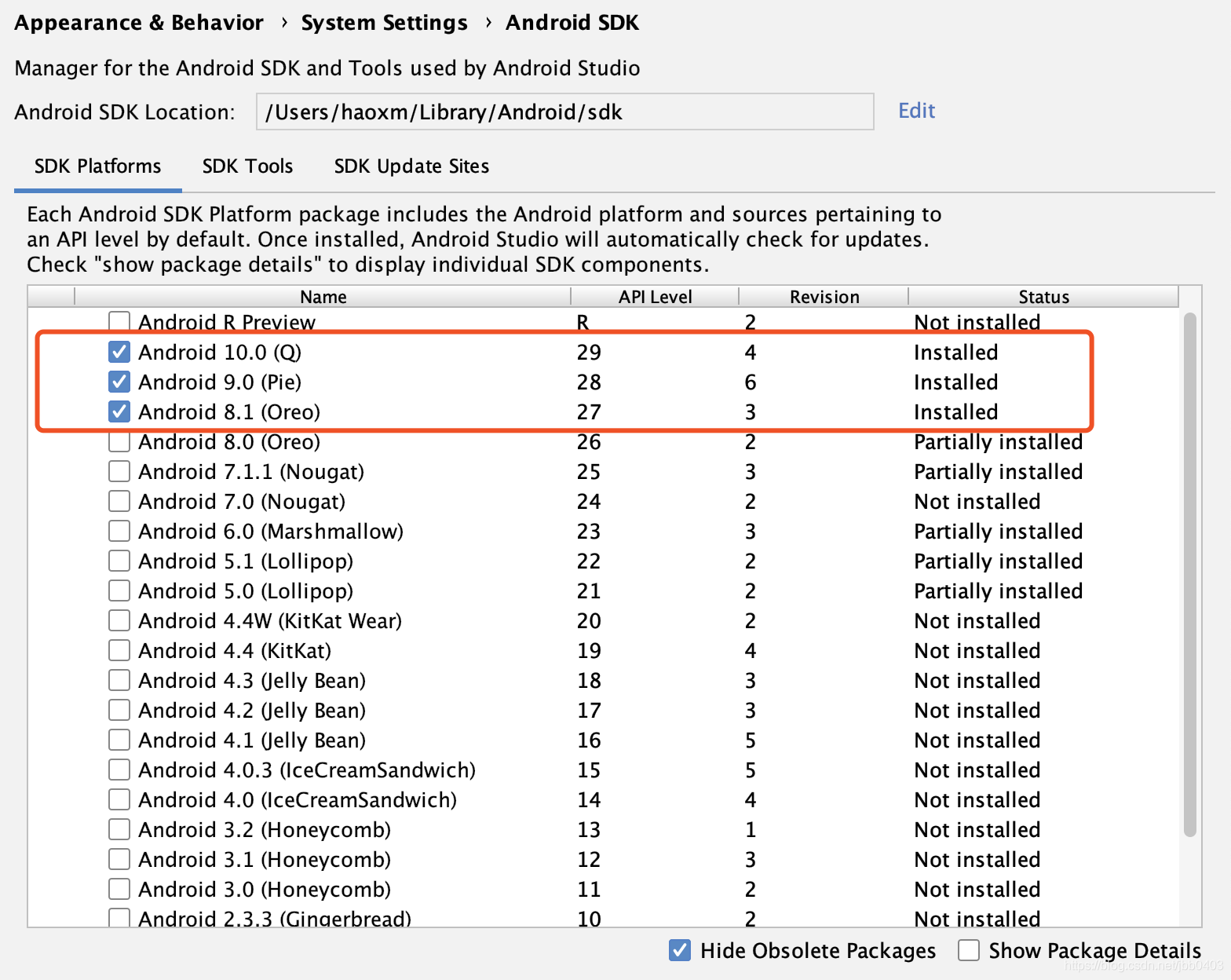The height and width of the screenshot is (980, 1231).
Task: Click 'Not installed' status of Android 3.2
Action: pyautogui.click(x=977, y=829)
